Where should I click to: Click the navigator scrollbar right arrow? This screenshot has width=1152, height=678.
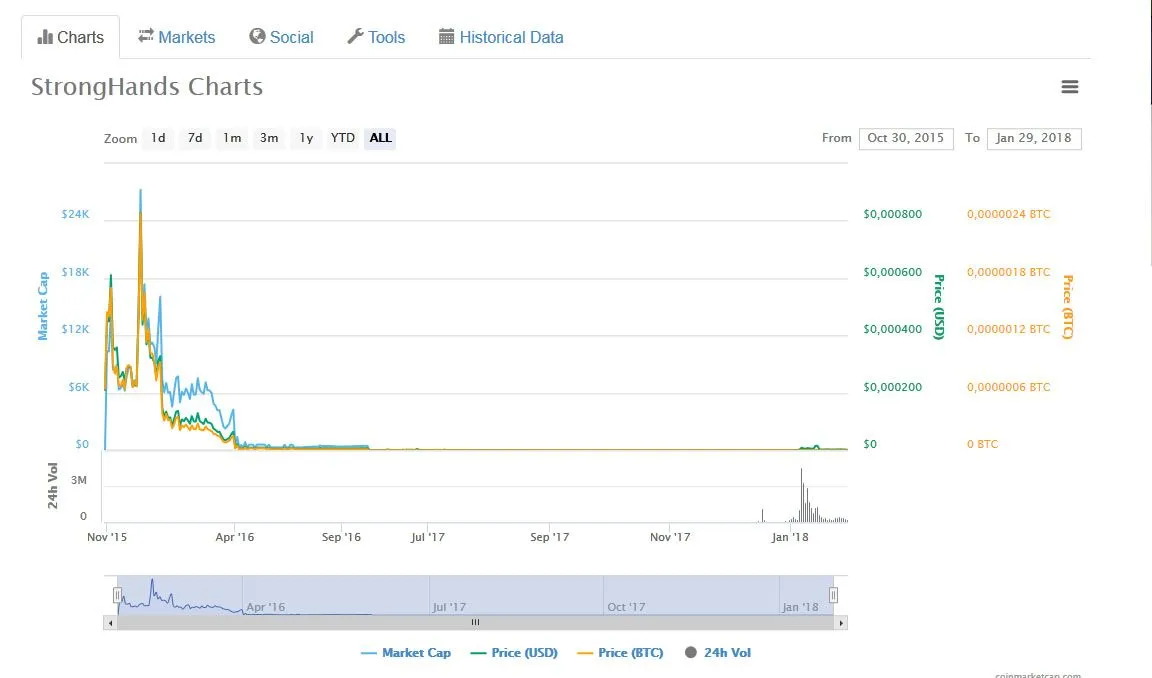pos(841,623)
